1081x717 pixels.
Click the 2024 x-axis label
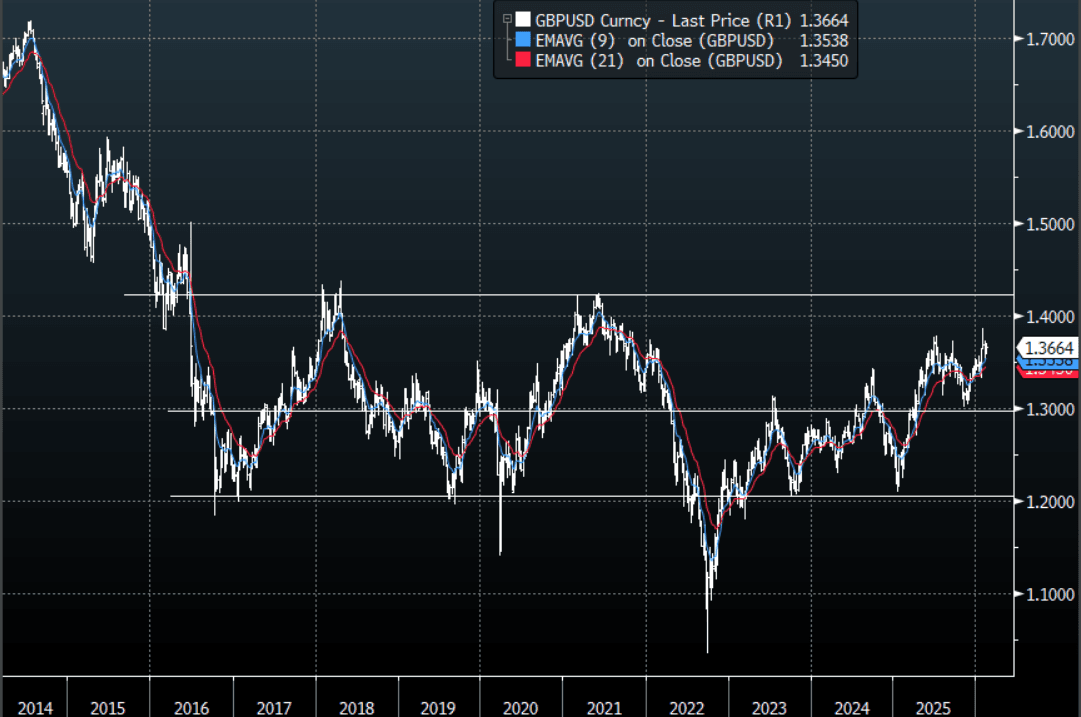[x=851, y=708]
